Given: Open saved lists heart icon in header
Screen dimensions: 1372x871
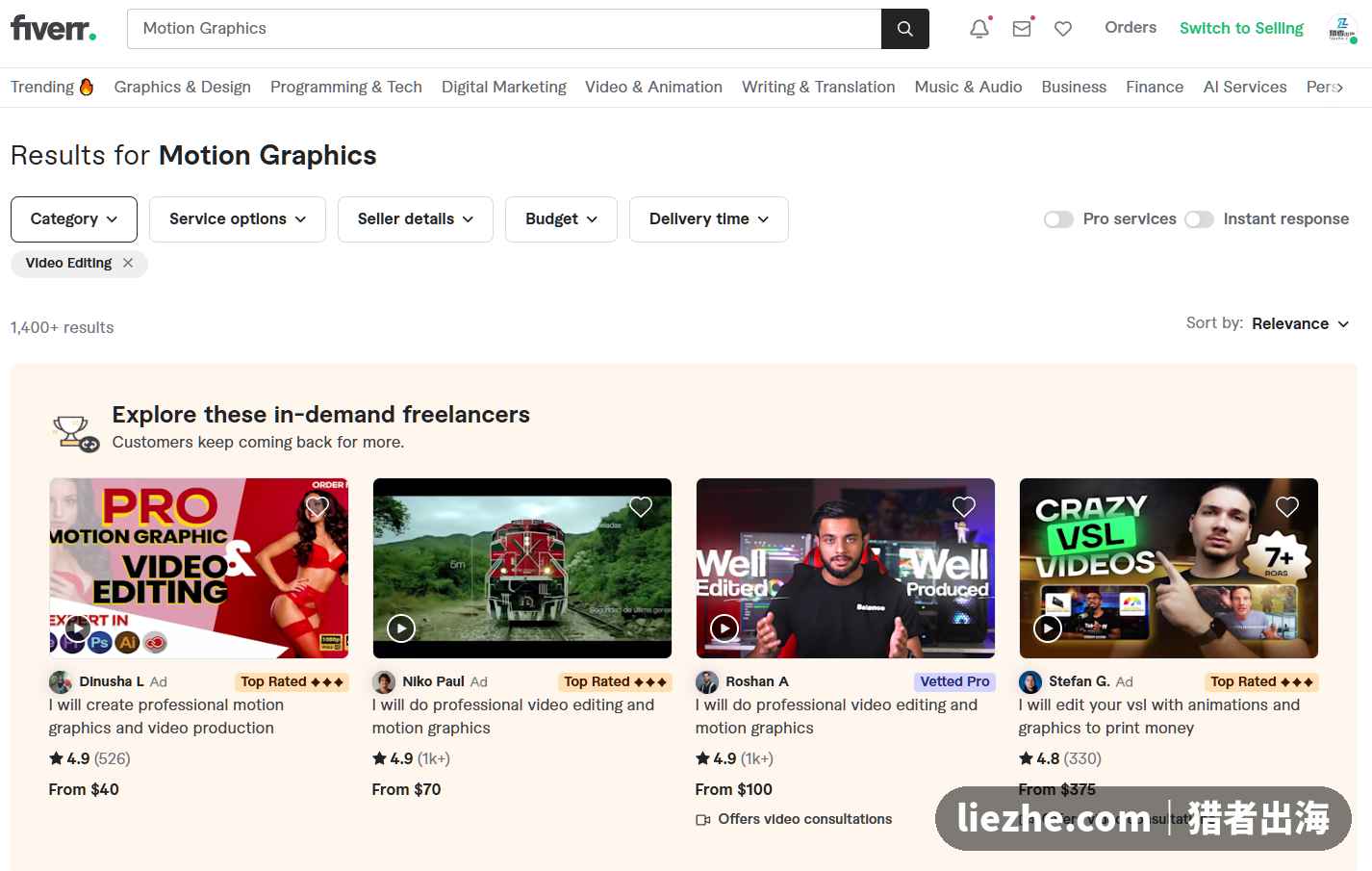Looking at the screenshot, I should (1063, 29).
